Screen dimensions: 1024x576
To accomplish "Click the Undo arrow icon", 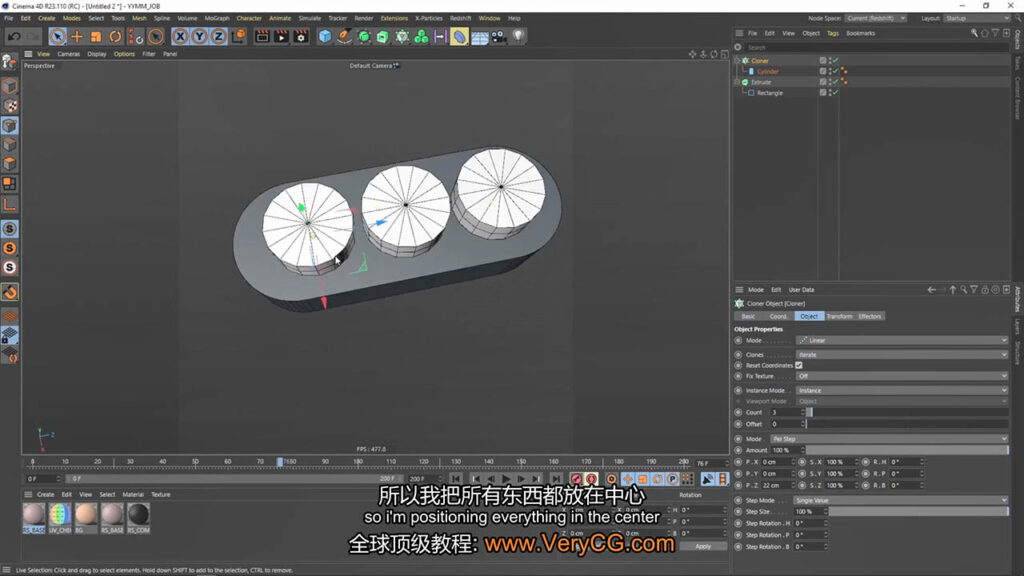I will (x=14, y=37).
